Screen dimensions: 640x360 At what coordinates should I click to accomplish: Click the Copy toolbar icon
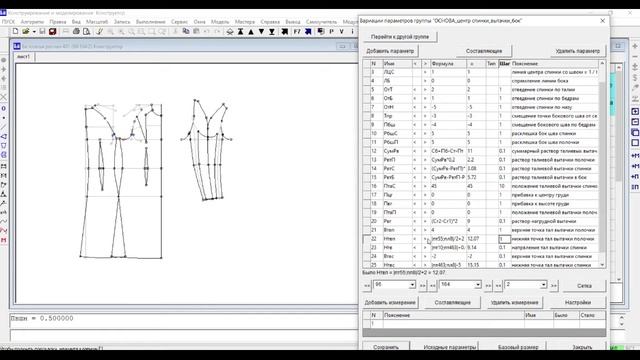coord(186,31)
